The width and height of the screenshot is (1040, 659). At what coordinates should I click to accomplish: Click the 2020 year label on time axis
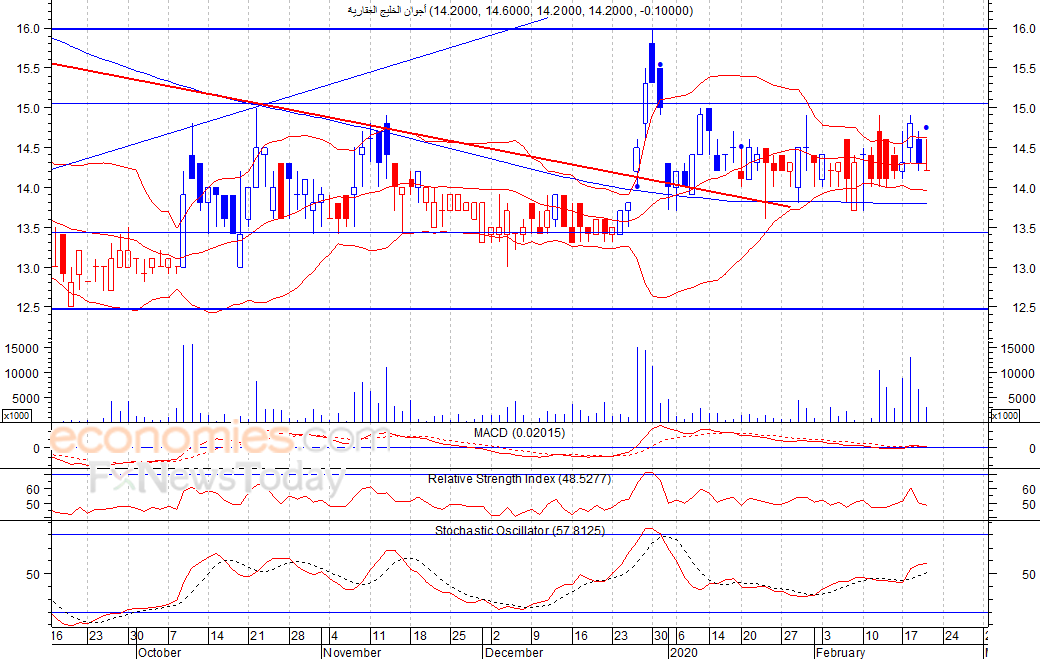tap(684, 652)
